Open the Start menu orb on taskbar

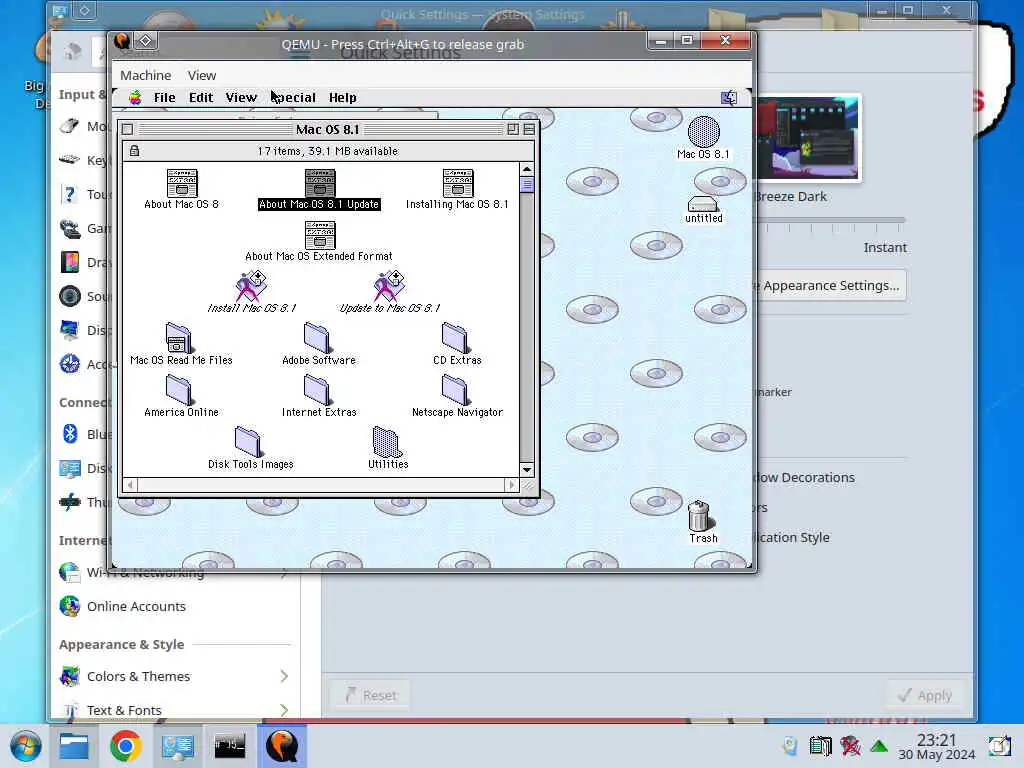(x=25, y=746)
